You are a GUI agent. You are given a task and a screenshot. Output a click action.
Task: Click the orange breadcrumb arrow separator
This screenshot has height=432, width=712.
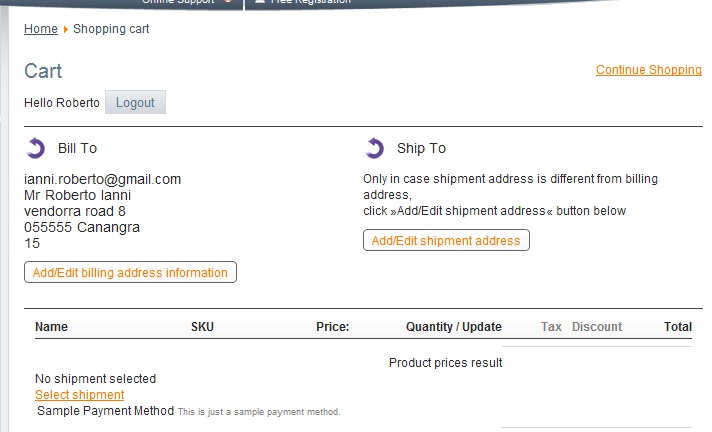[65, 30]
